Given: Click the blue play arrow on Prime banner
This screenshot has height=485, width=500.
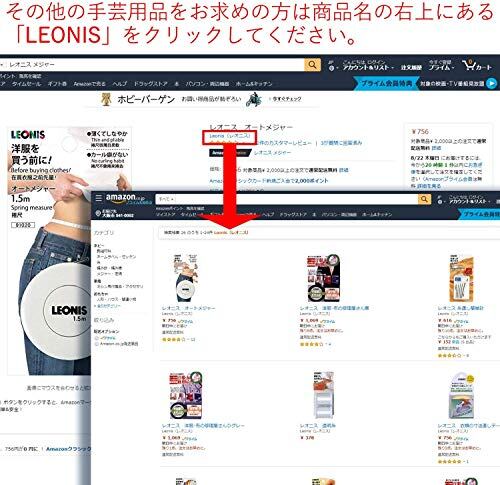Looking at the screenshot, I should [x=491, y=83].
